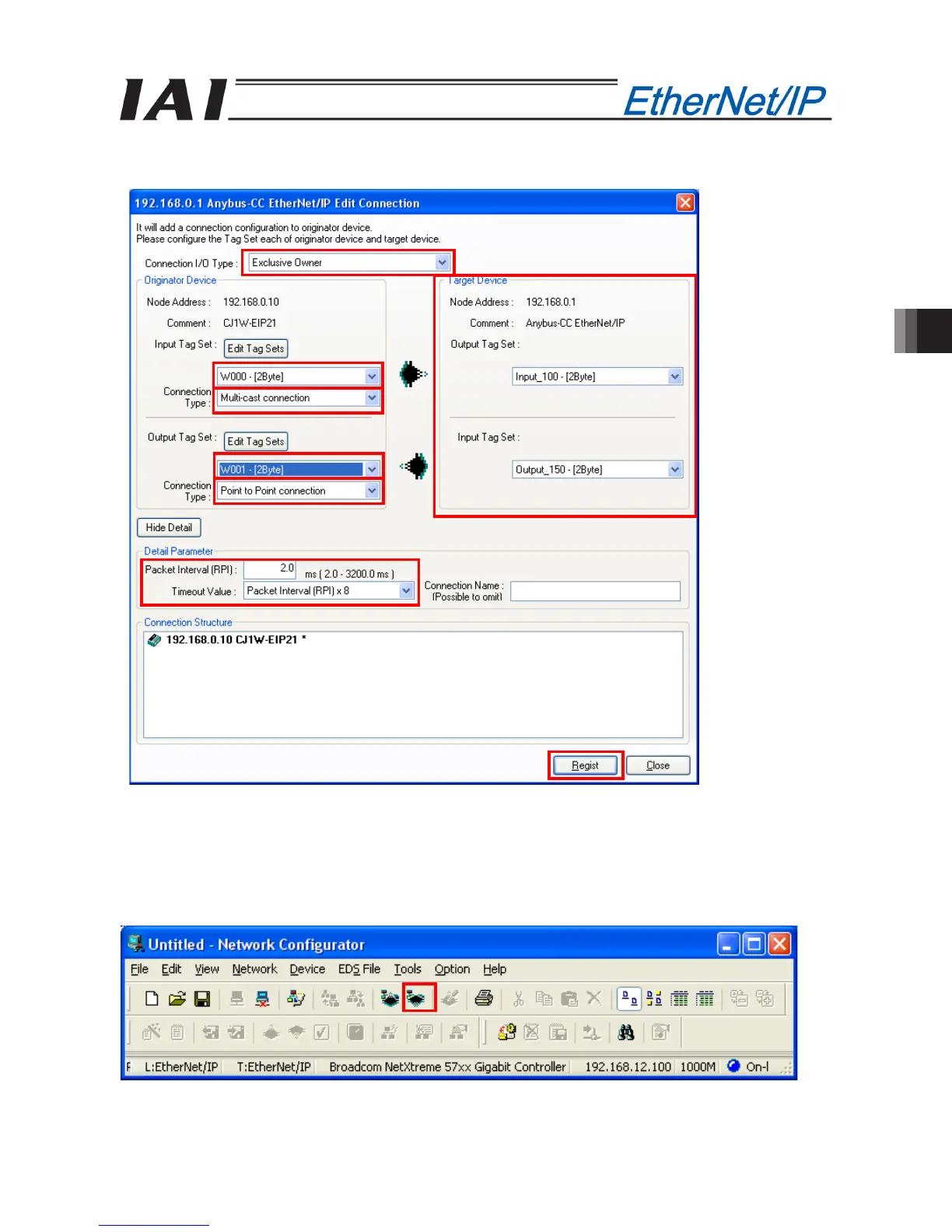952x1232 pixels.
Task: Click the Open folder toolbar icon
Action: (x=177, y=999)
